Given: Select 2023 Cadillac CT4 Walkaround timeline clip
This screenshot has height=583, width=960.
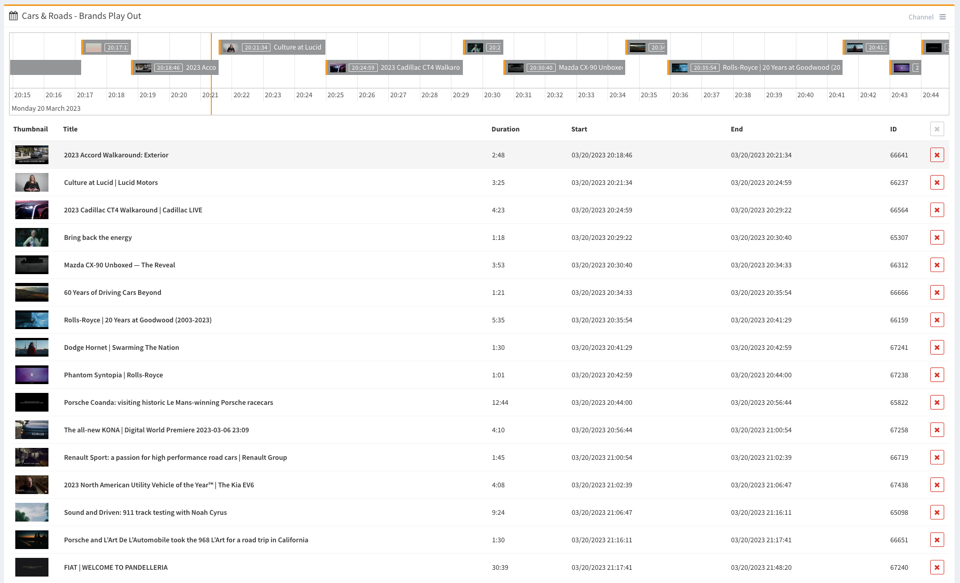Looking at the screenshot, I should pos(394,67).
